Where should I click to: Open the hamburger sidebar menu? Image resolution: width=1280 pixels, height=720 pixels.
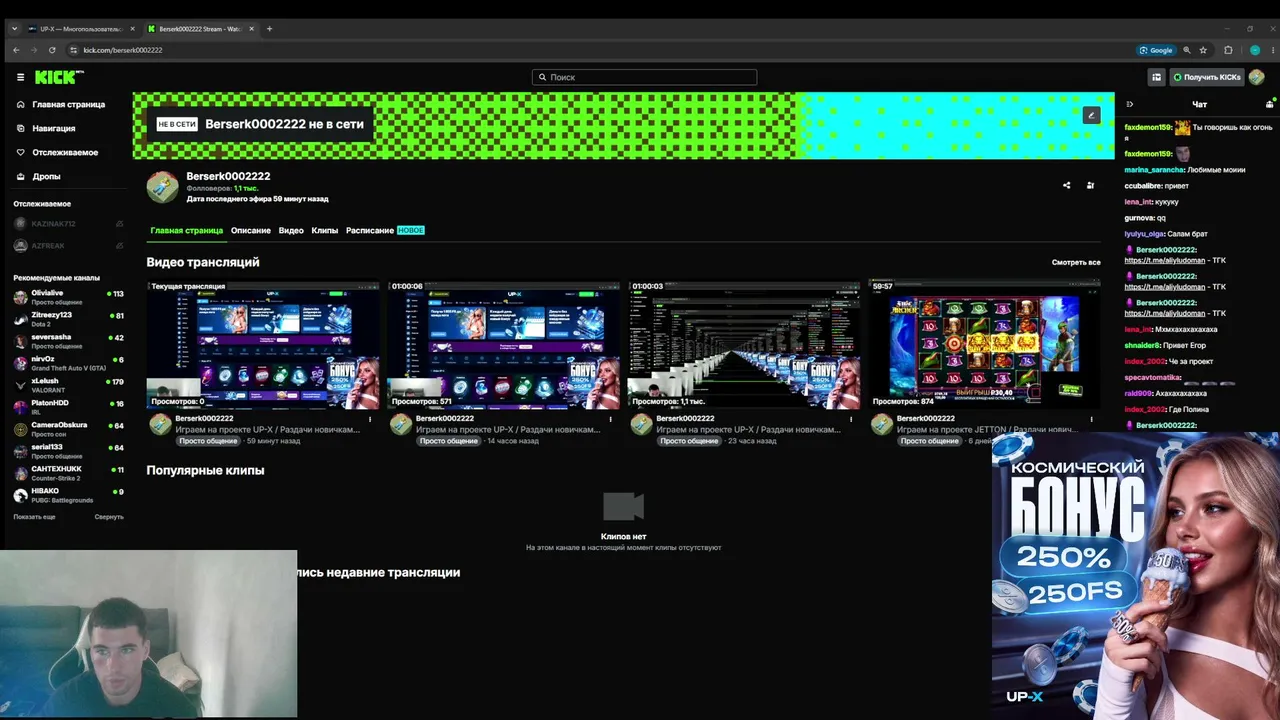pos(20,77)
